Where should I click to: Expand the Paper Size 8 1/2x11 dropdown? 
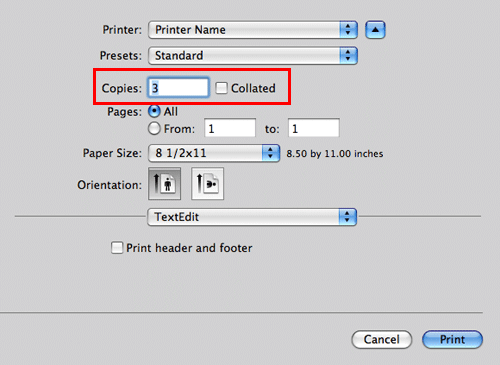(x=214, y=153)
